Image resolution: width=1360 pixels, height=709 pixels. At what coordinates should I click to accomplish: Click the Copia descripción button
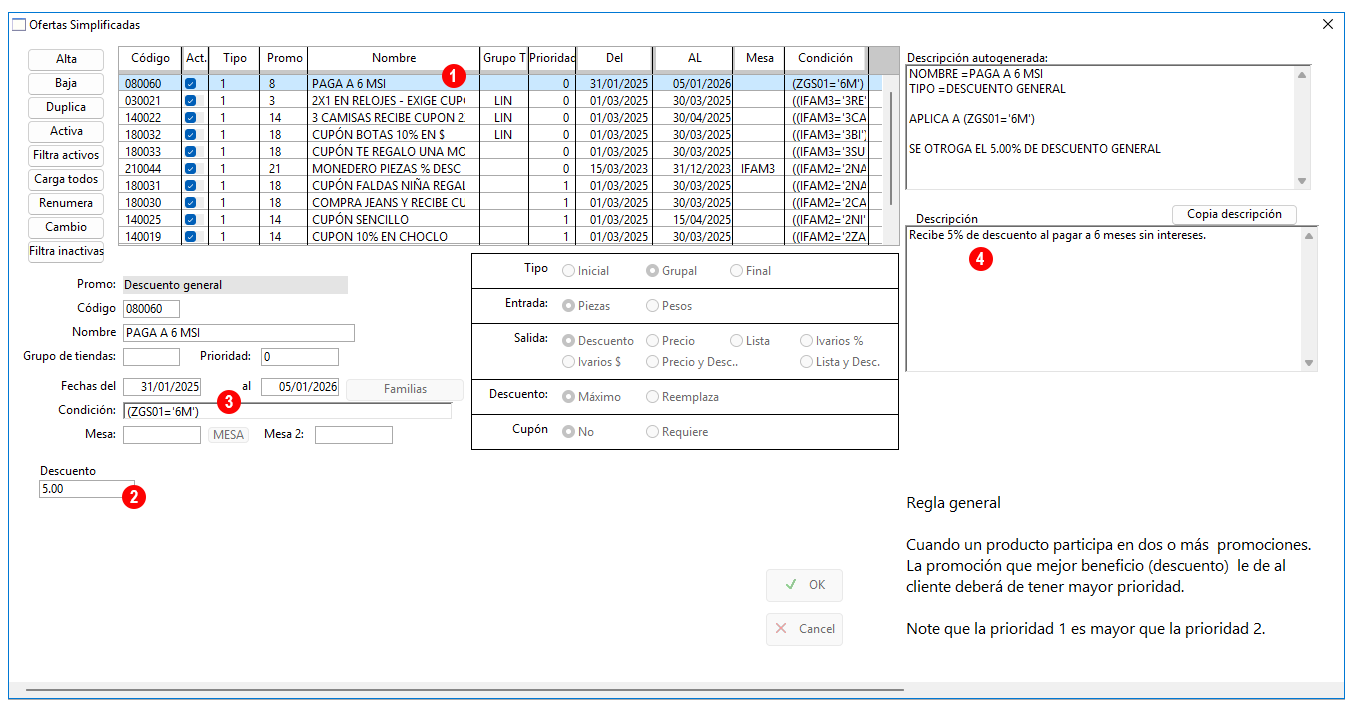1234,214
